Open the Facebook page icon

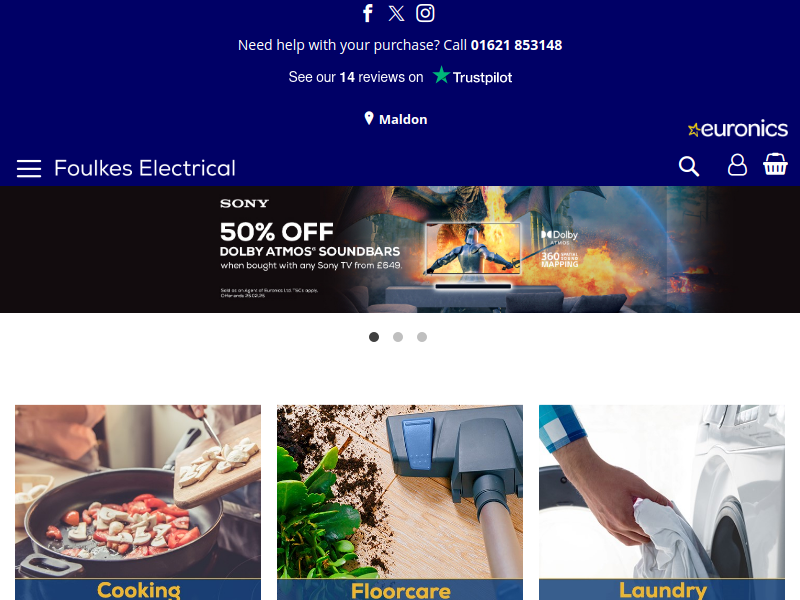[368, 13]
